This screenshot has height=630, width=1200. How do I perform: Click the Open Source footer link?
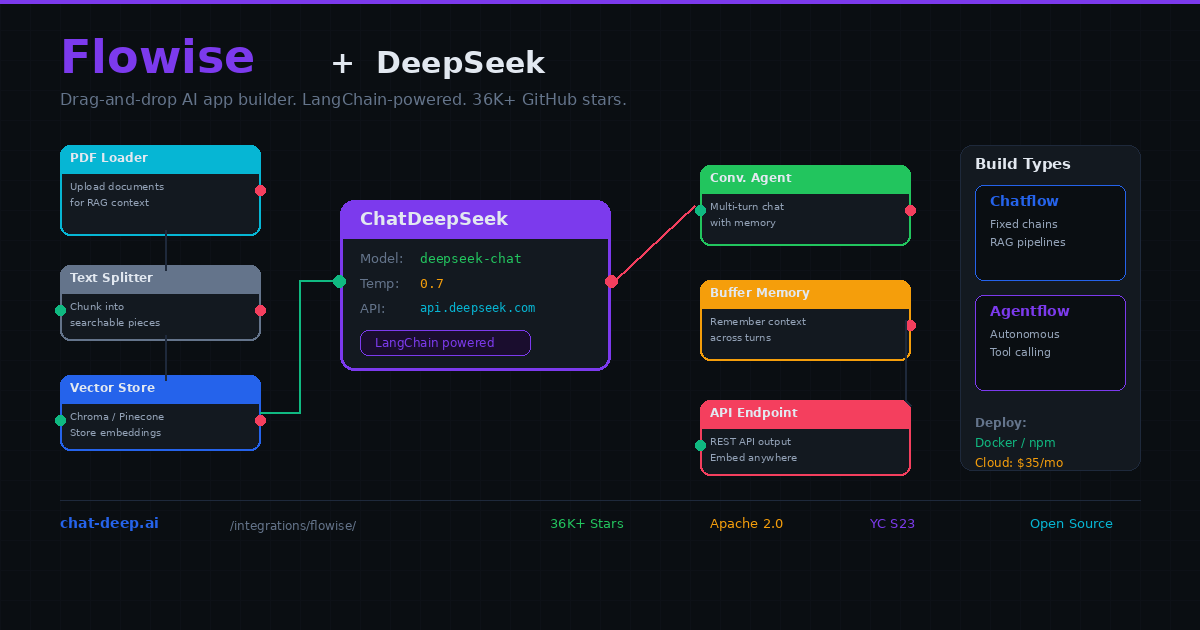pyautogui.click(x=1071, y=523)
